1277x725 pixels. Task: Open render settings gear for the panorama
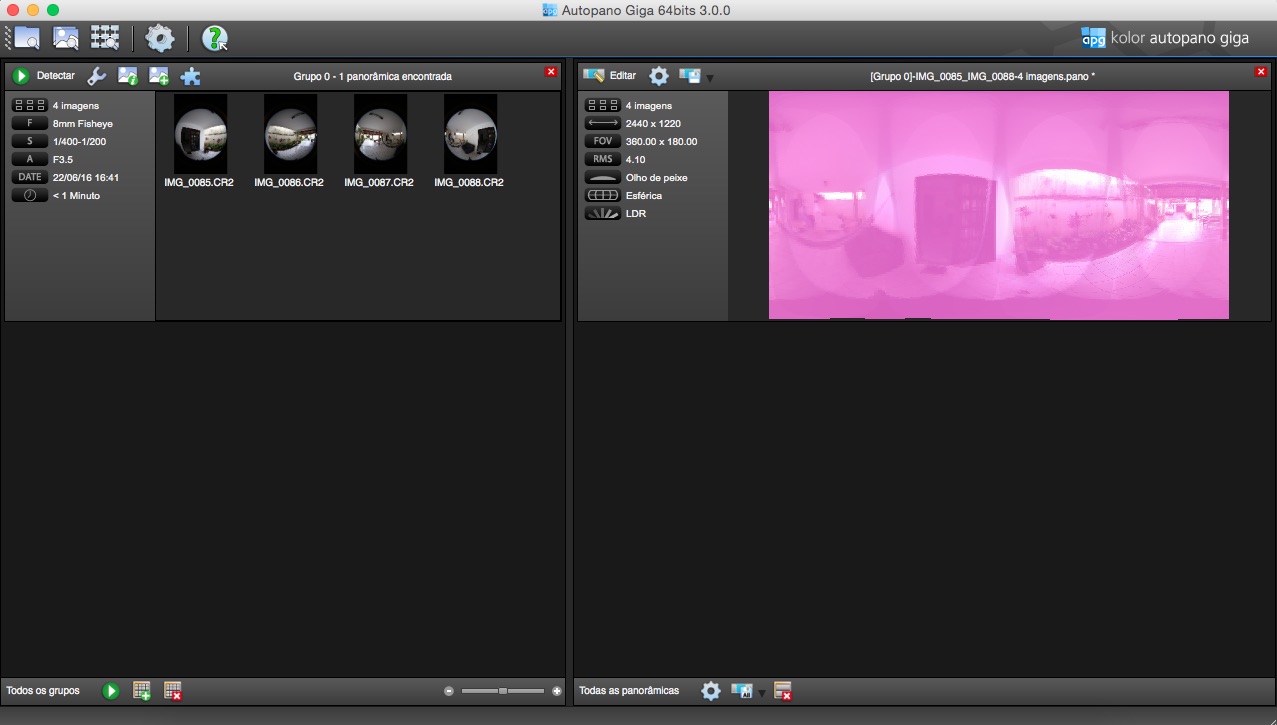[659, 76]
